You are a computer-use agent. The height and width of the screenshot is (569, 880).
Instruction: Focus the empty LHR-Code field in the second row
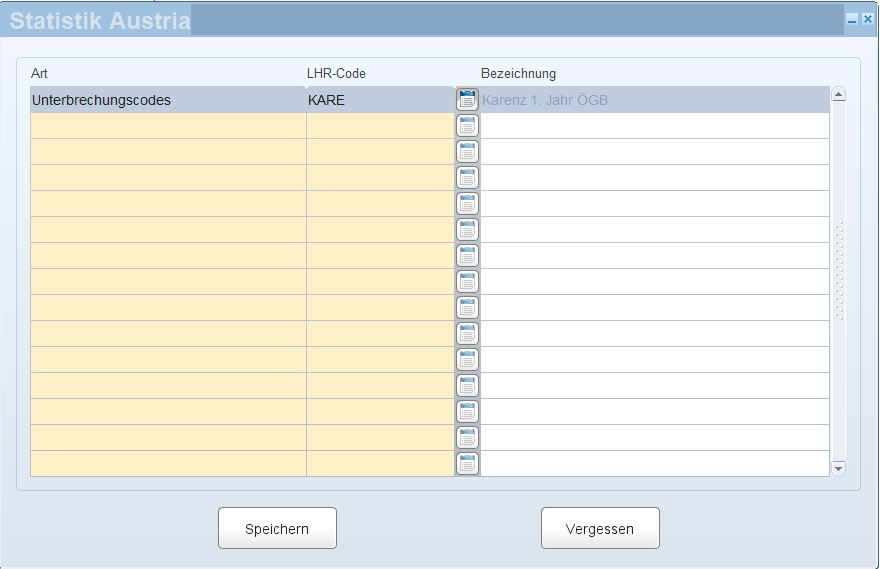click(x=380, y=126)
